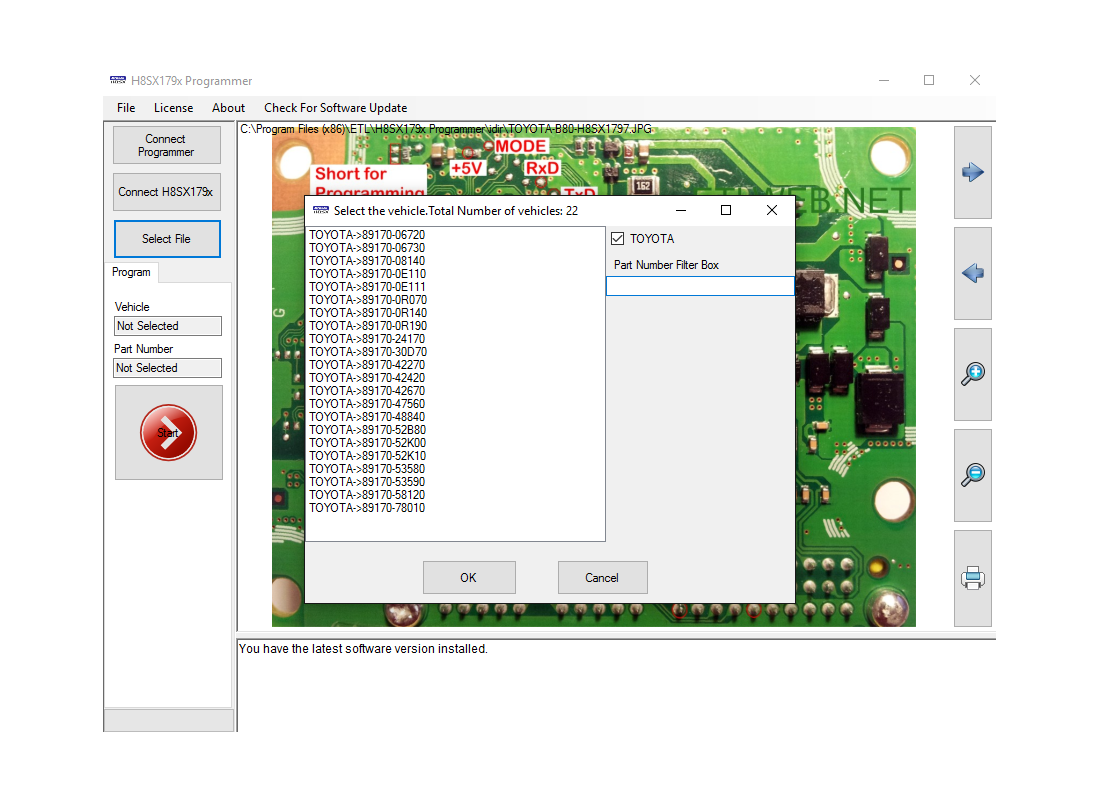Click the Select File button
Viewport: 1100px width, 800px height.
coord(167,239)
